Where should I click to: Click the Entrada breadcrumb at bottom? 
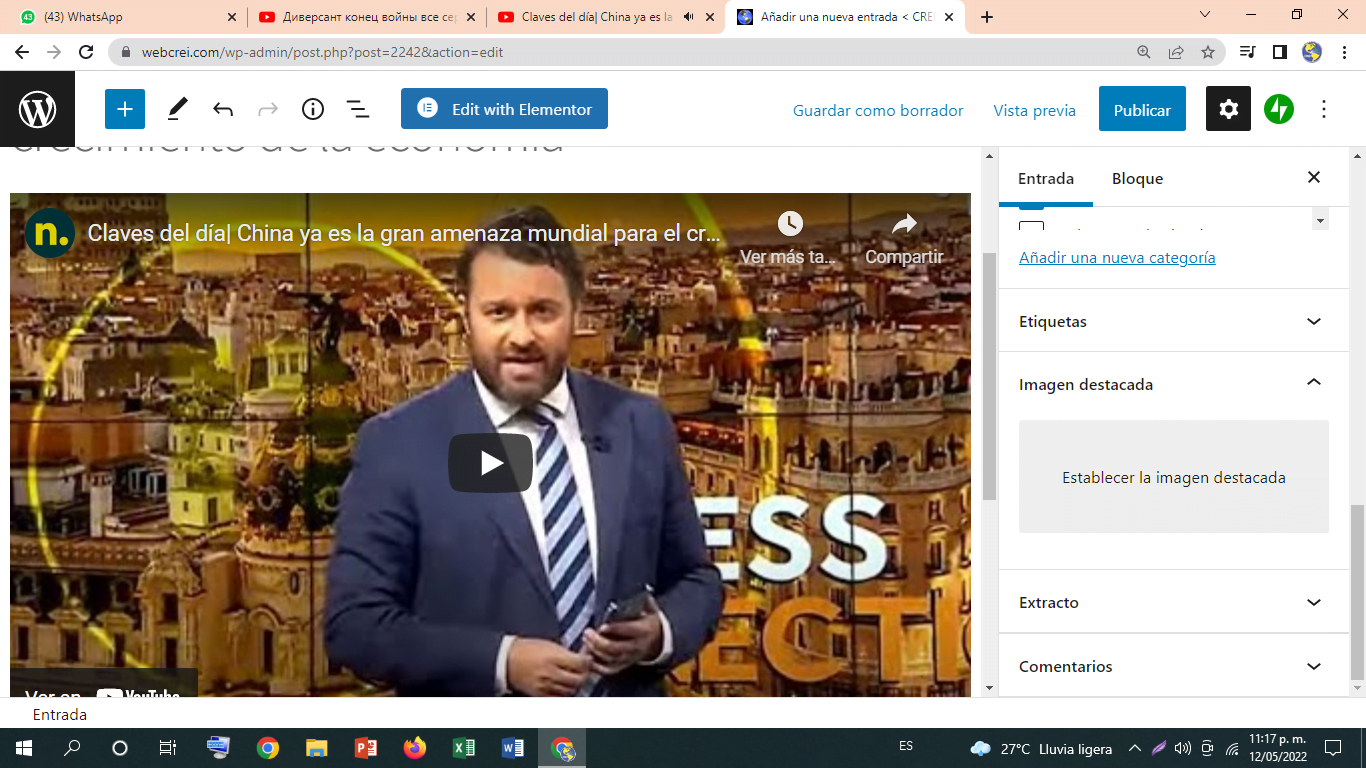click(x=60, y=714)
